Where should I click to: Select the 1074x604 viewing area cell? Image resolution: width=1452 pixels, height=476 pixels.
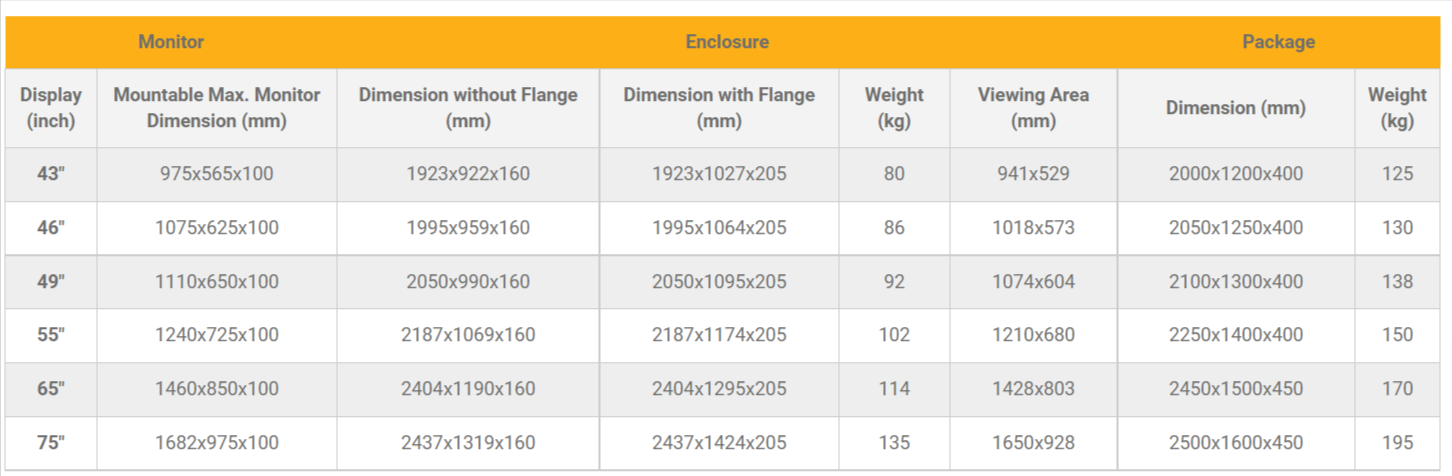point(1033,282)
